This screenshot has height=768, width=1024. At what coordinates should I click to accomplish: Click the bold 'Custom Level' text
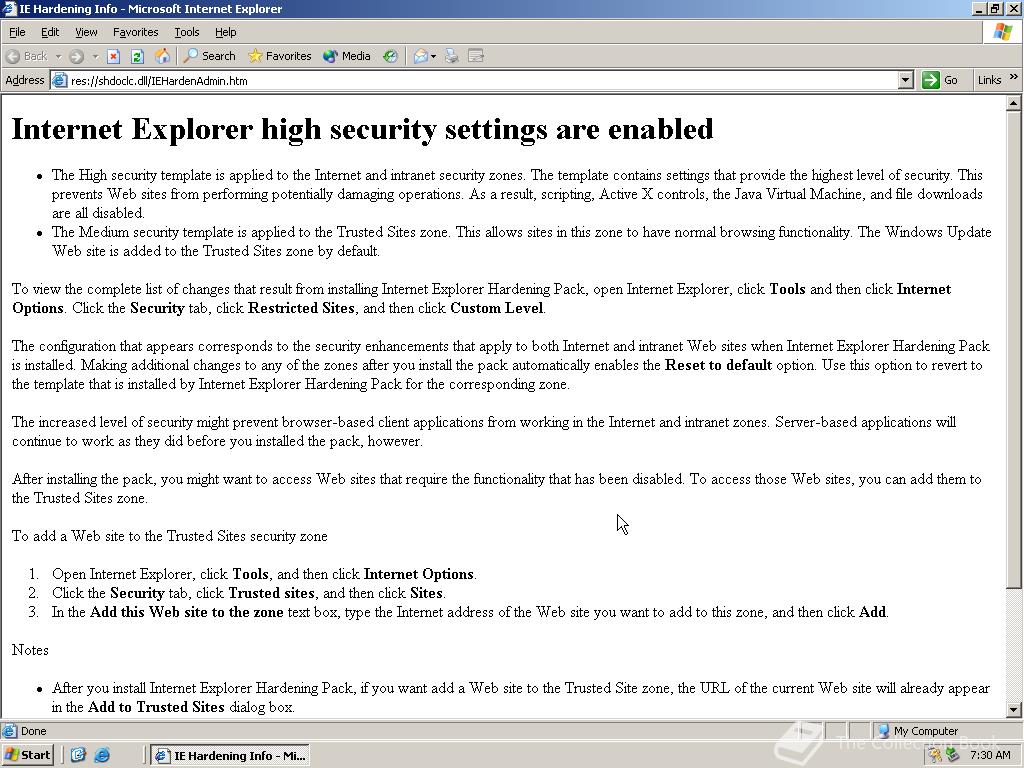click(x=497, y=308)
